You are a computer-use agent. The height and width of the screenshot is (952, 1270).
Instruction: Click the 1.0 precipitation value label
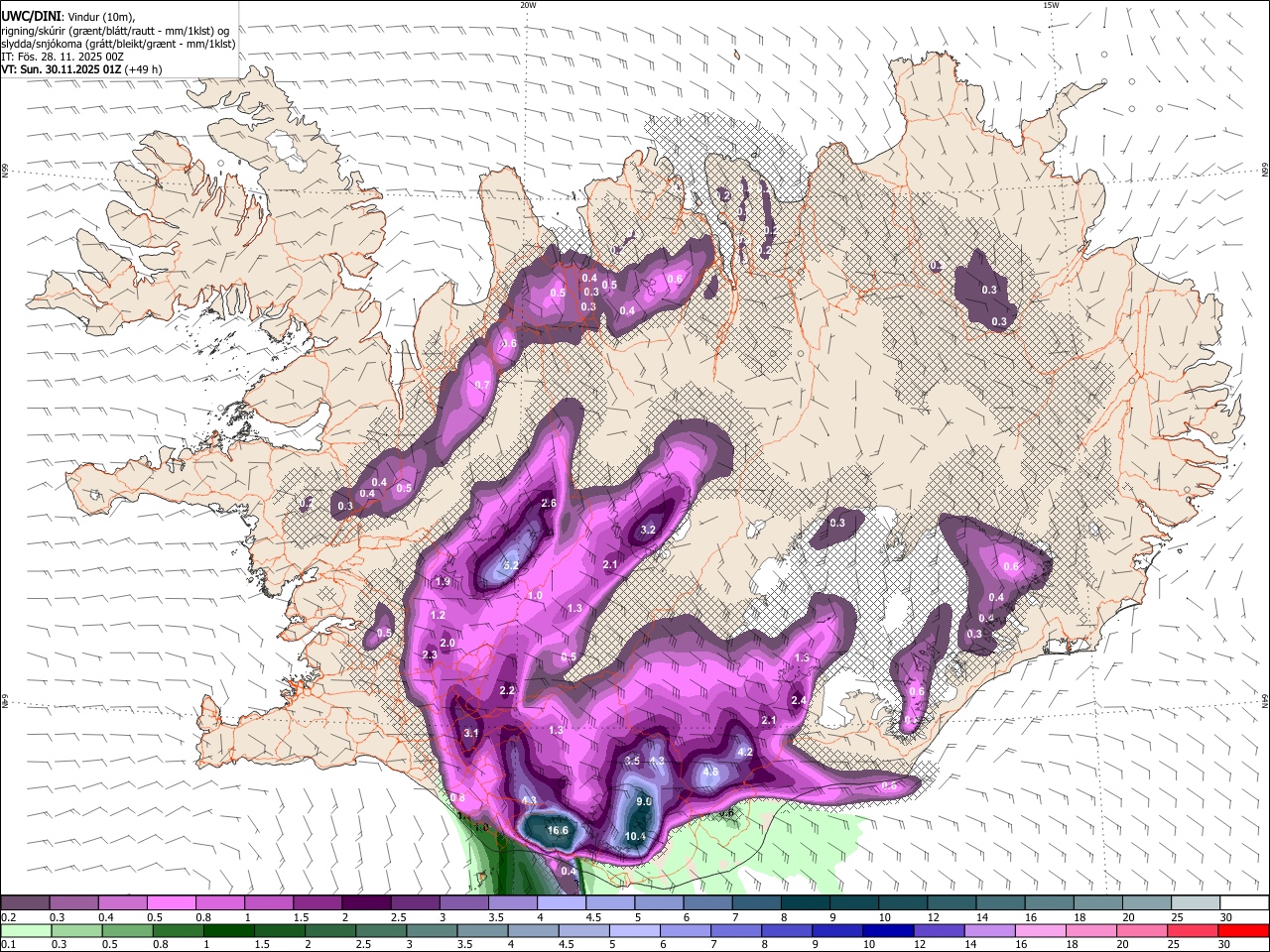[535, 595]
